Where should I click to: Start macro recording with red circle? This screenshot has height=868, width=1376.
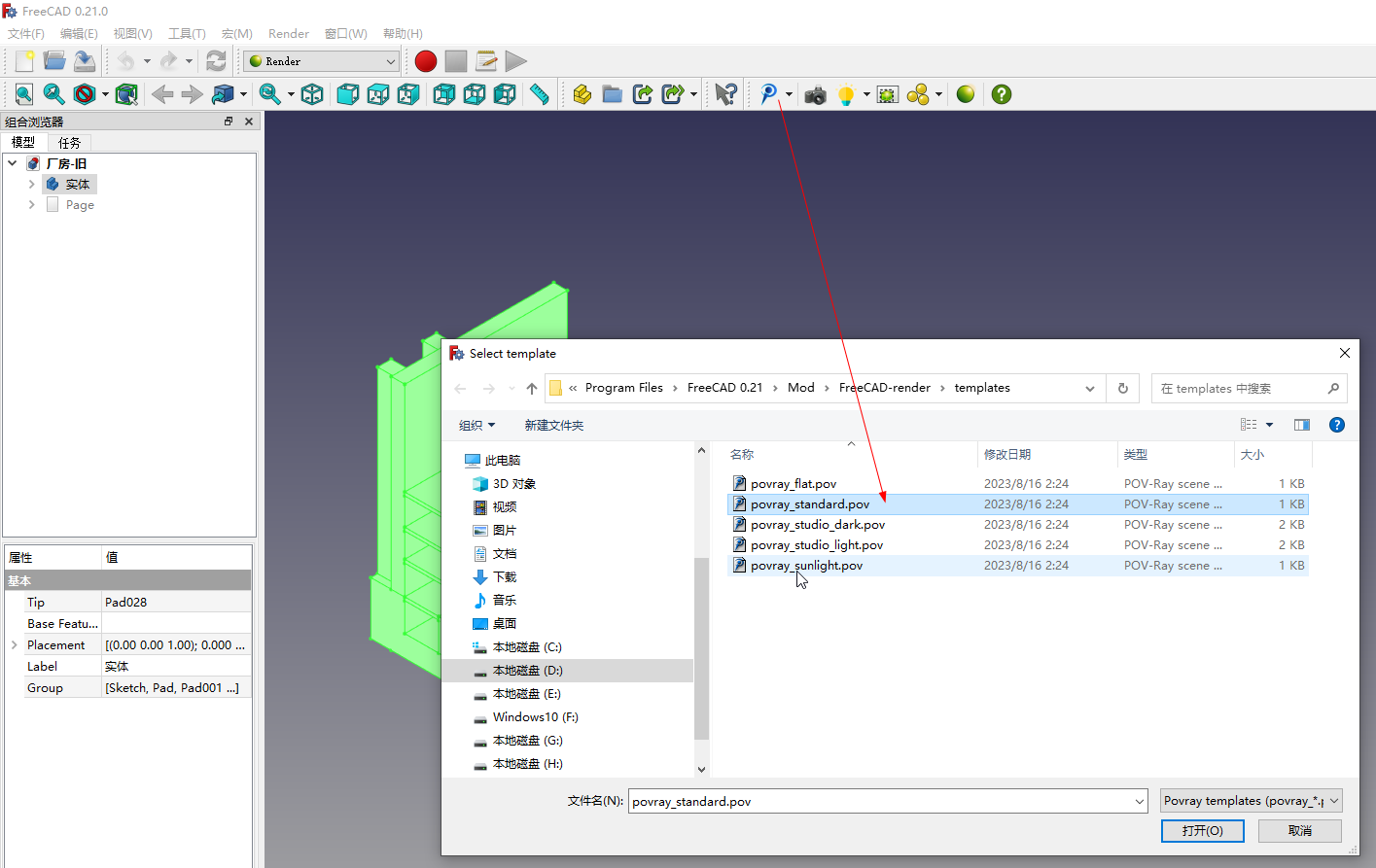pos(426,61)
